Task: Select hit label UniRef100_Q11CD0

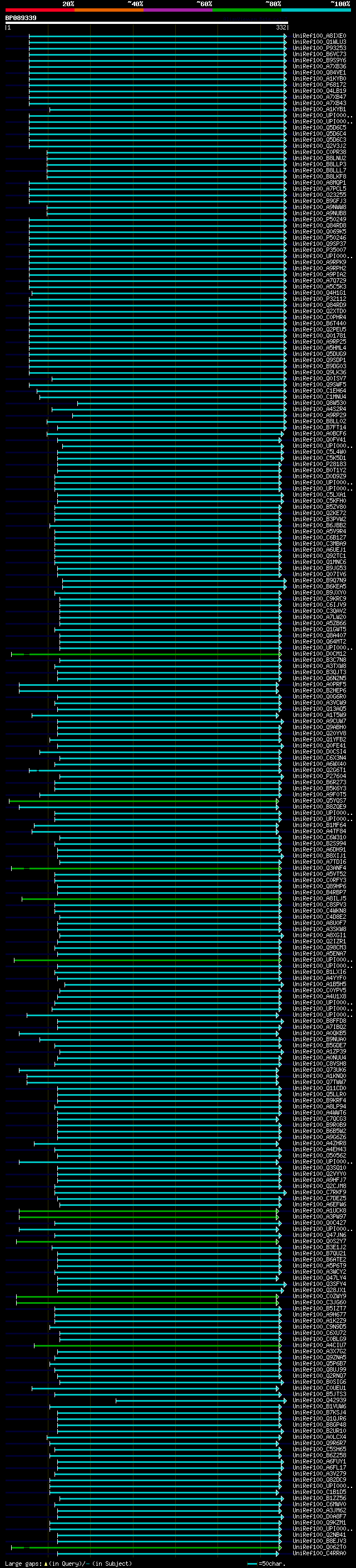Action: click(319, 1089)
